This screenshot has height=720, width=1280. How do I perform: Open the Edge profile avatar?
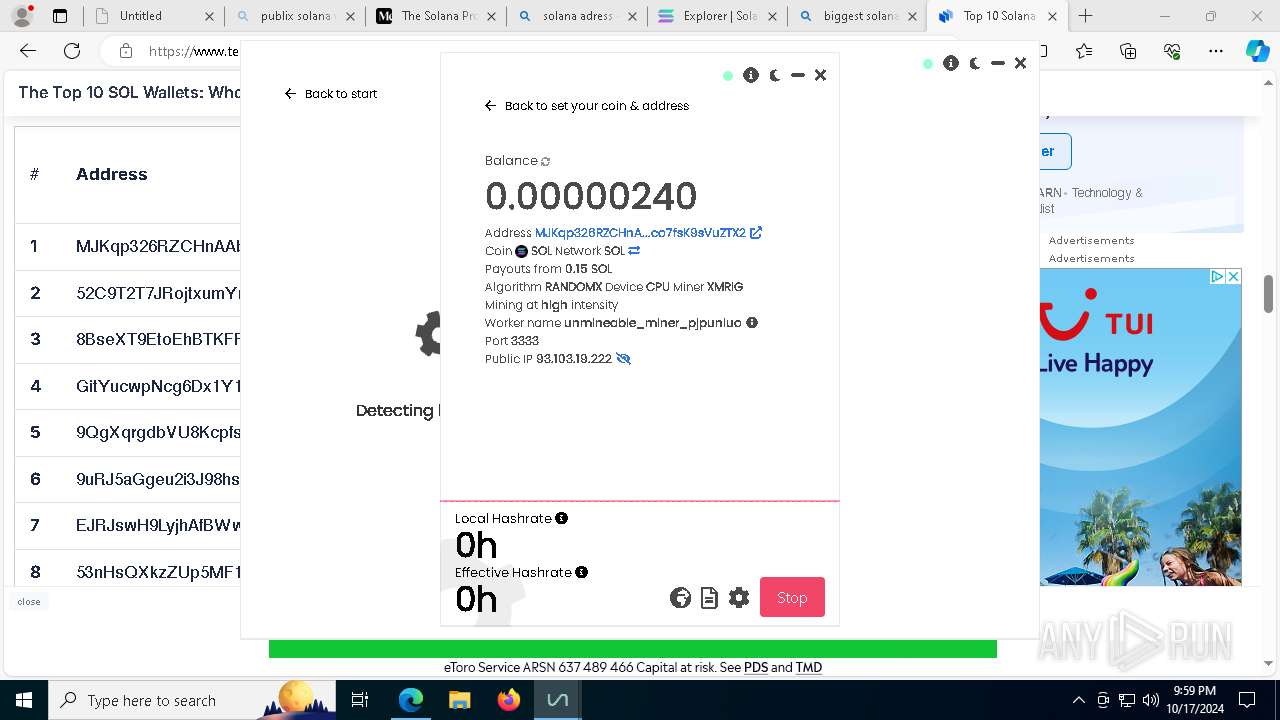(21, 16)
